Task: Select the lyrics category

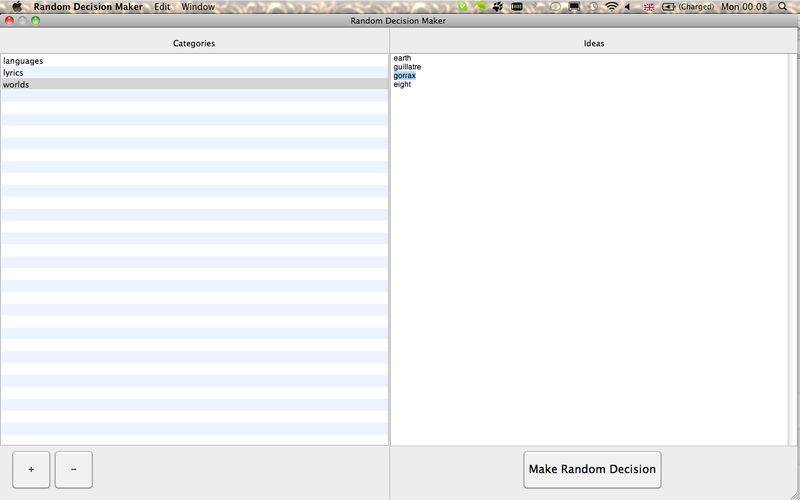Action: tap(194, 72)
